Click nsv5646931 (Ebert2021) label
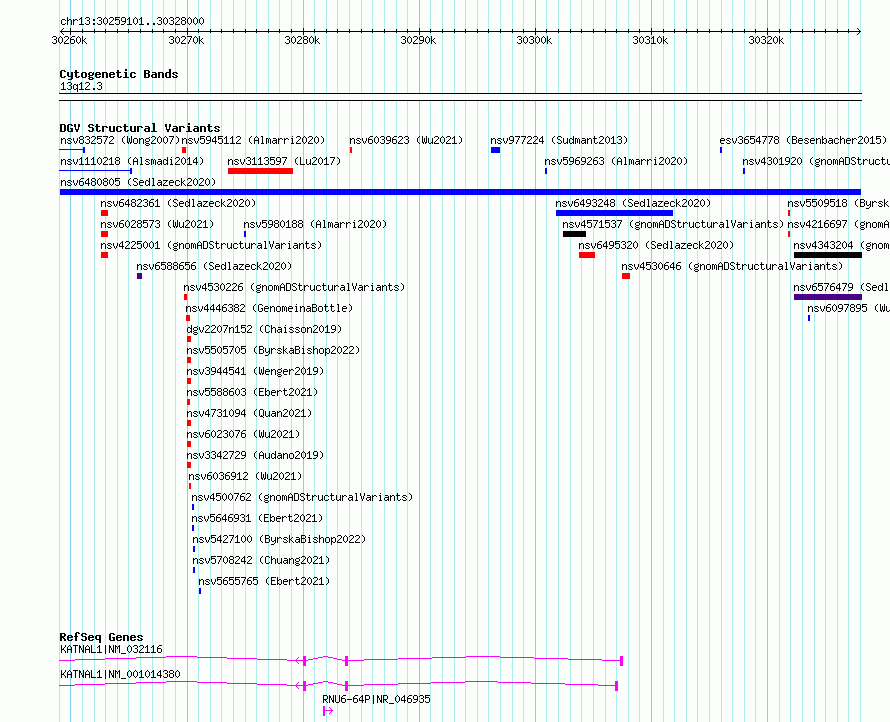 (257, 518)
